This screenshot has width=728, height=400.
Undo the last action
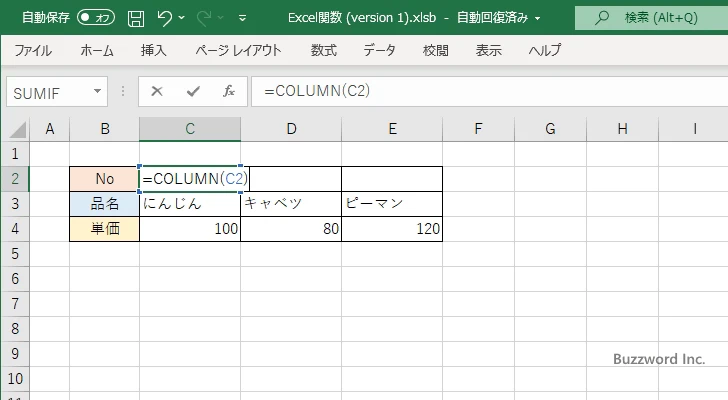pos(164,18)
